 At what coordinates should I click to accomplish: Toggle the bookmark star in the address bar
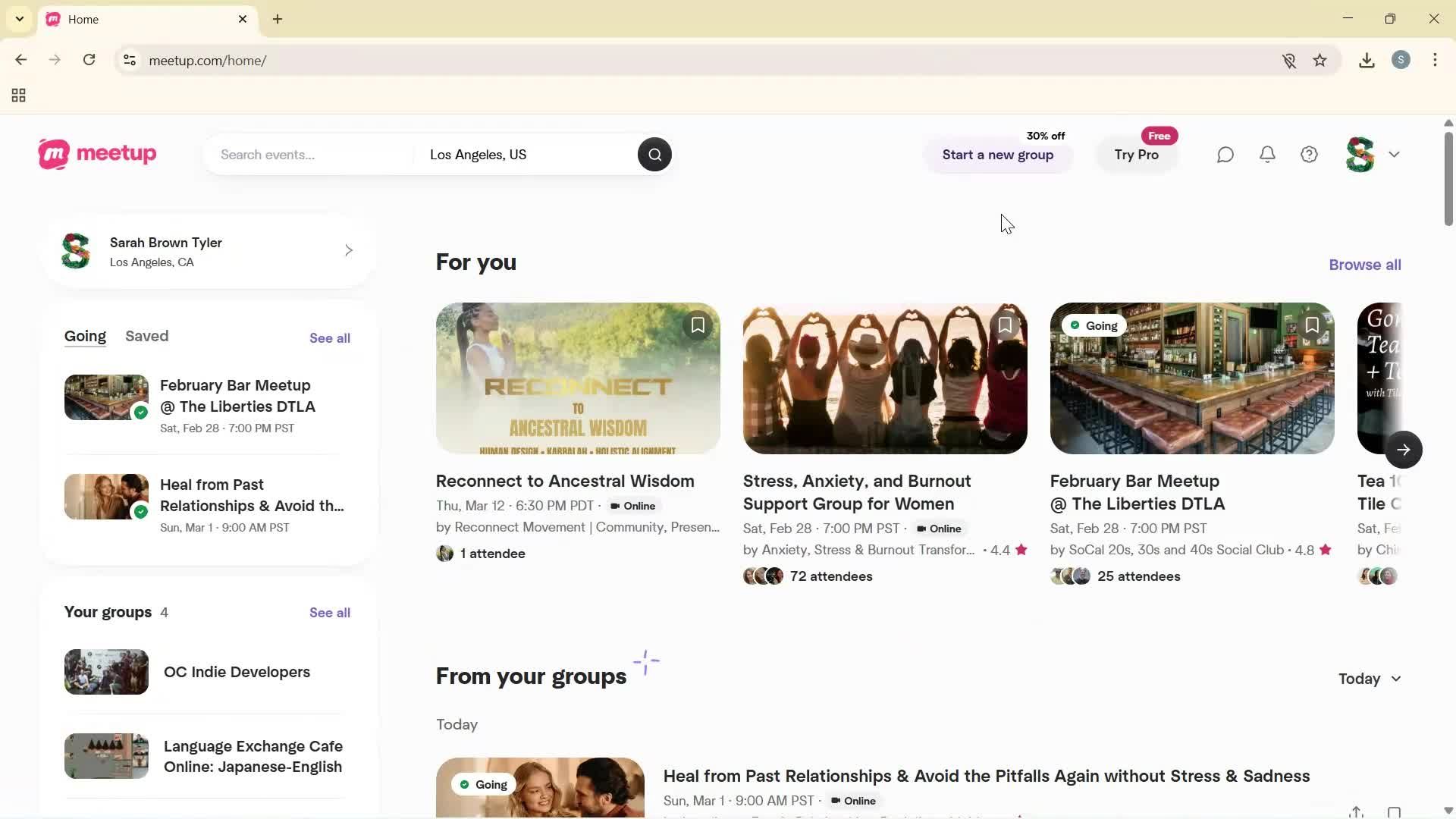(1320, 60)
